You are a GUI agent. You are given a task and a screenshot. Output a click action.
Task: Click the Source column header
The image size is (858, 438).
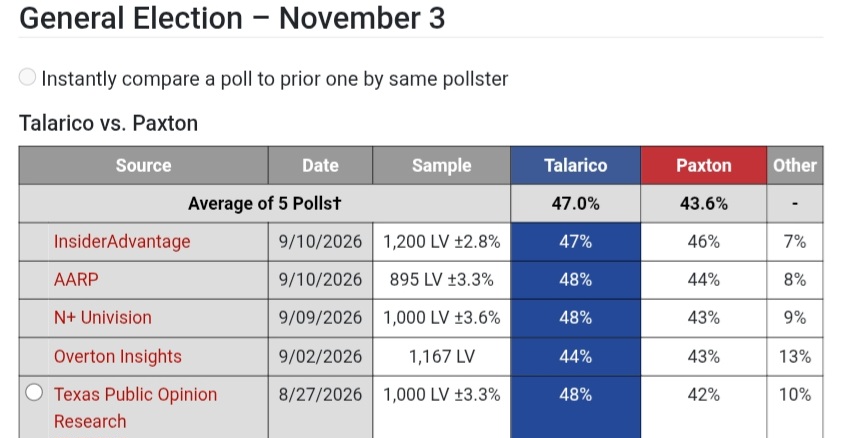pyautogui.click(x=143, y=165)
